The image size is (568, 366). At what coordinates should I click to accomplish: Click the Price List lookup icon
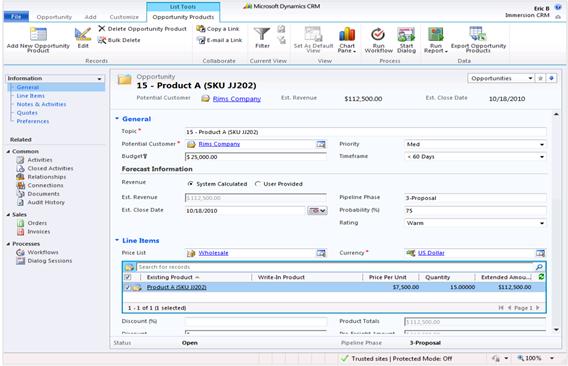click(x=321, y=253)
